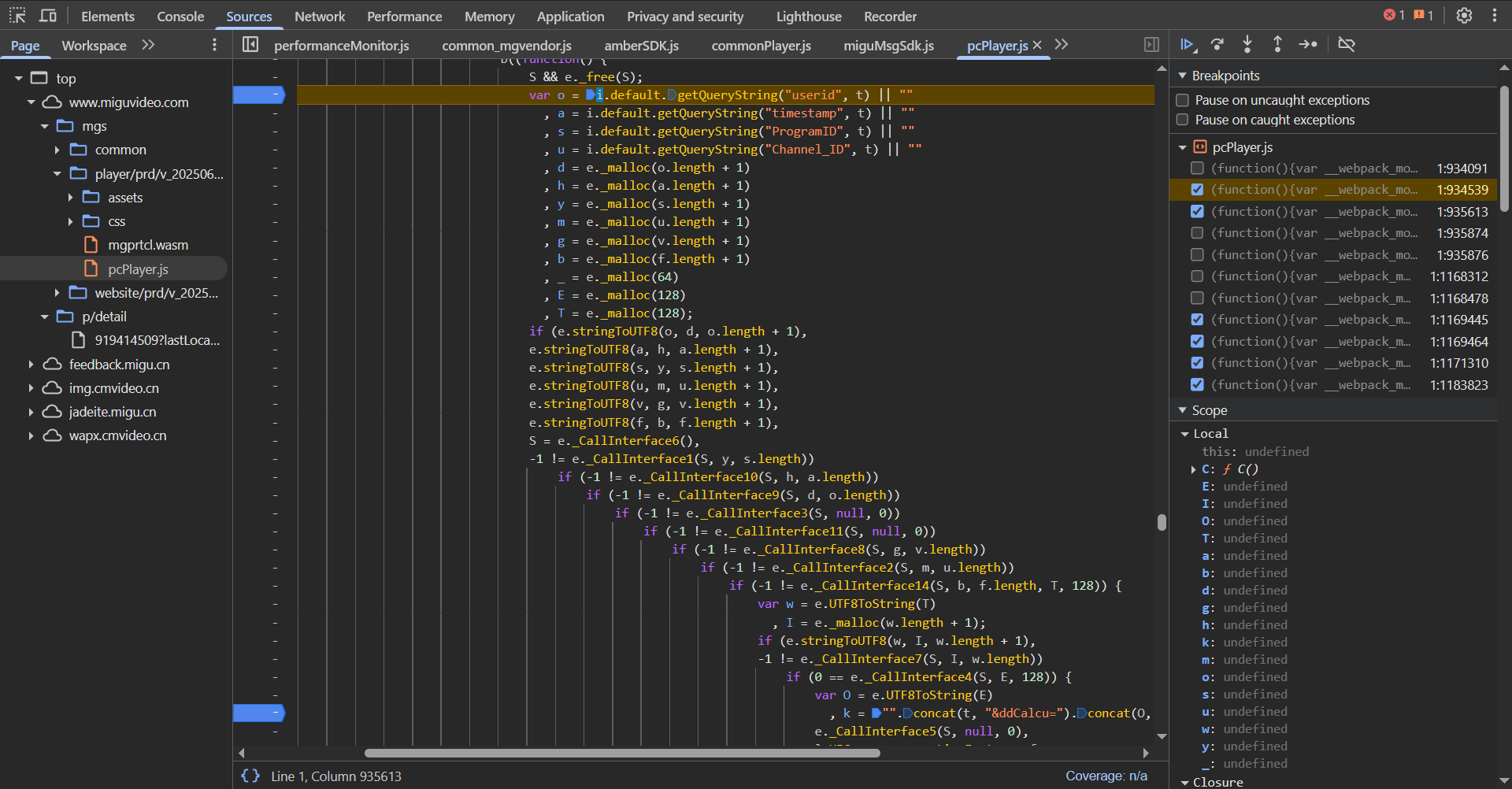Screen dimensions: 1512x789
Task: Collapse the Scope section
Action: click(x=1182, y=410)
